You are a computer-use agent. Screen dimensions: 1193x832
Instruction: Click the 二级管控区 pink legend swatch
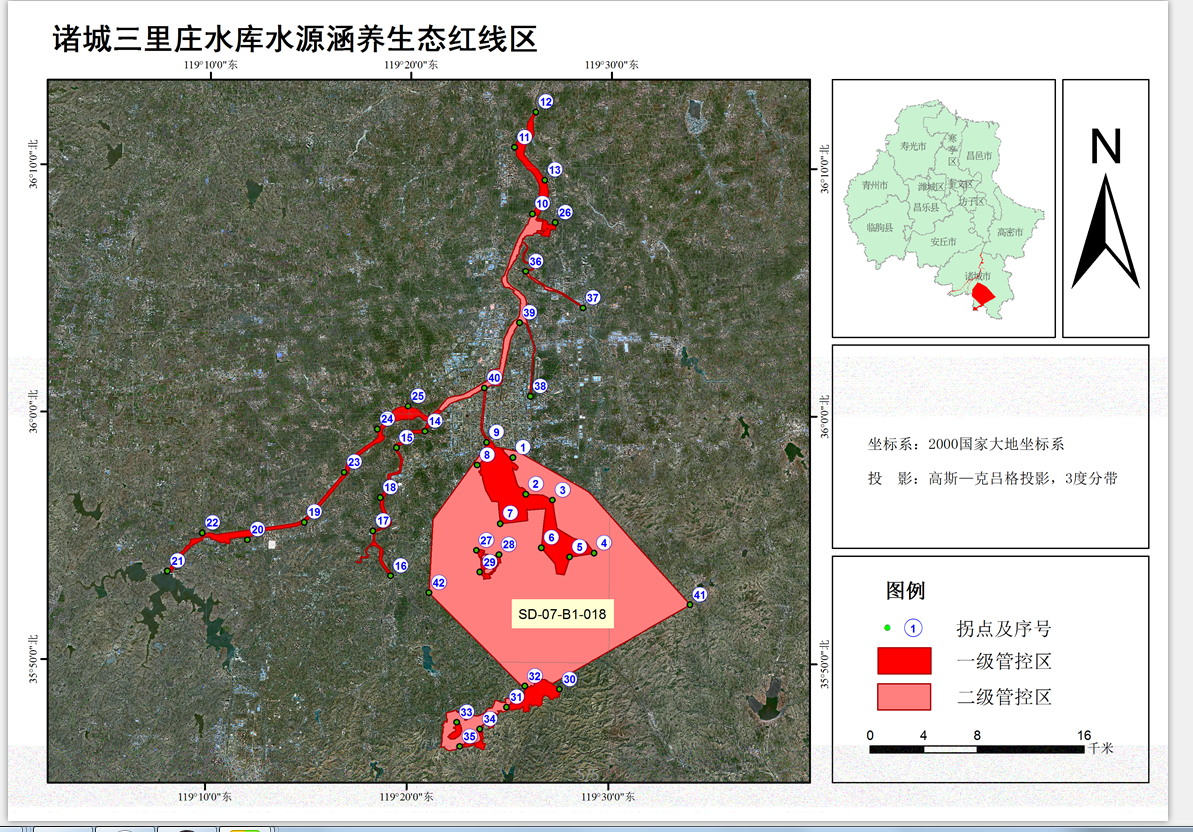coord(903,697)
